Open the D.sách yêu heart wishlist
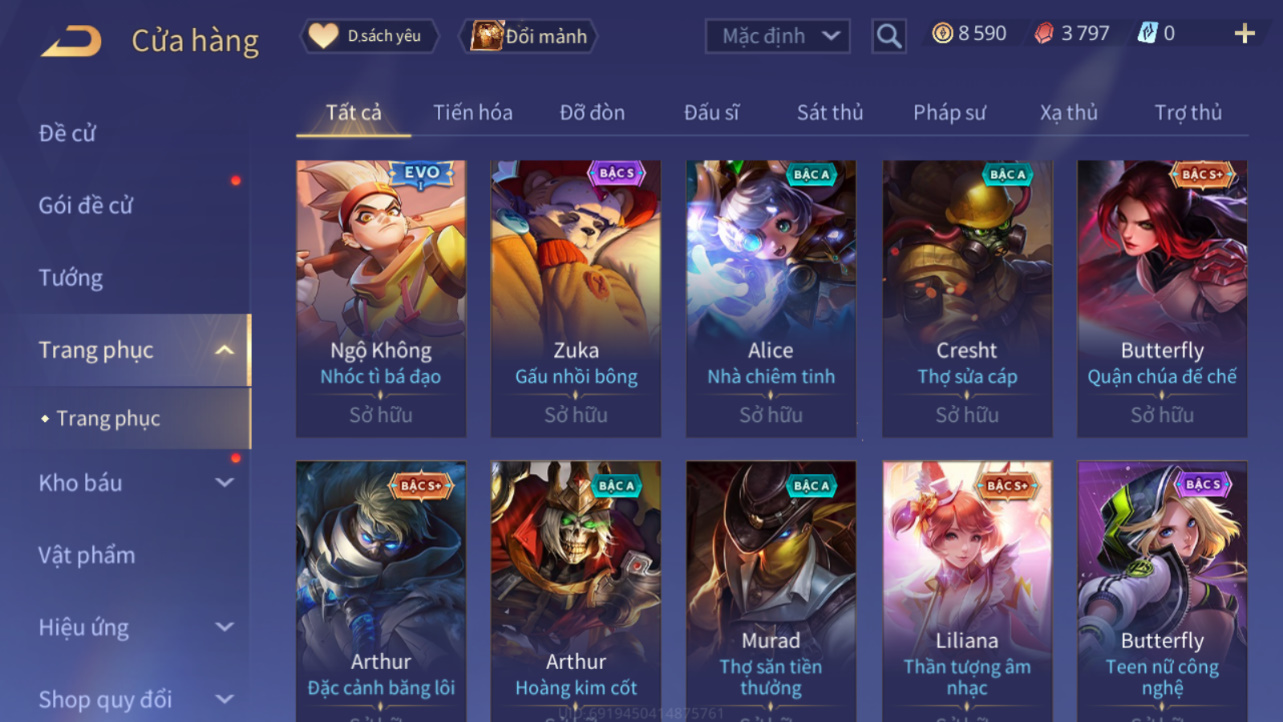This screenshot has width=1283, height=722. pyautogui.click(x=323, y=36)
